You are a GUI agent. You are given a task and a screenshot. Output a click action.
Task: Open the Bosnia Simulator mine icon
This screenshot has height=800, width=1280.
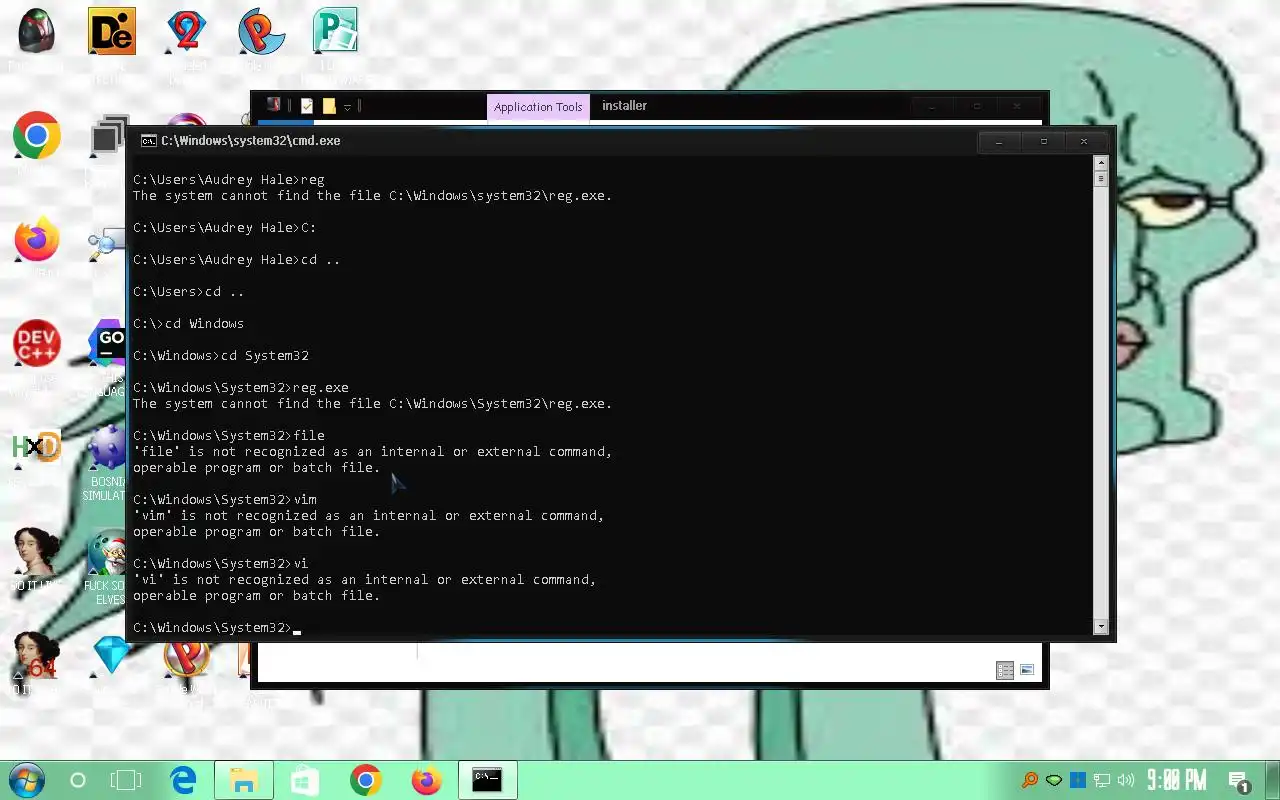pyautogui.click(x=107, y=449)
